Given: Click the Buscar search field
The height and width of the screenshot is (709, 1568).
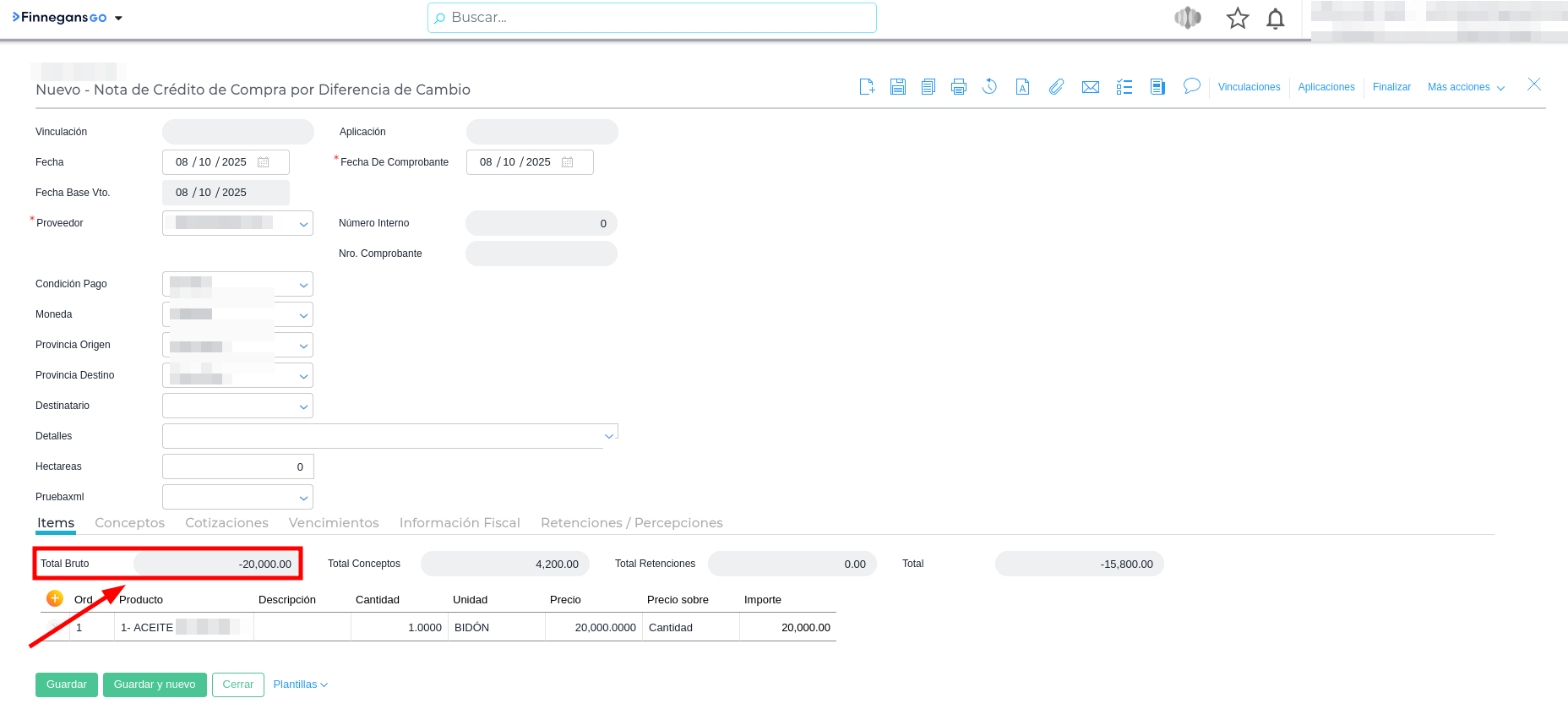Looking at the screenshot, I should click(651, 18).
